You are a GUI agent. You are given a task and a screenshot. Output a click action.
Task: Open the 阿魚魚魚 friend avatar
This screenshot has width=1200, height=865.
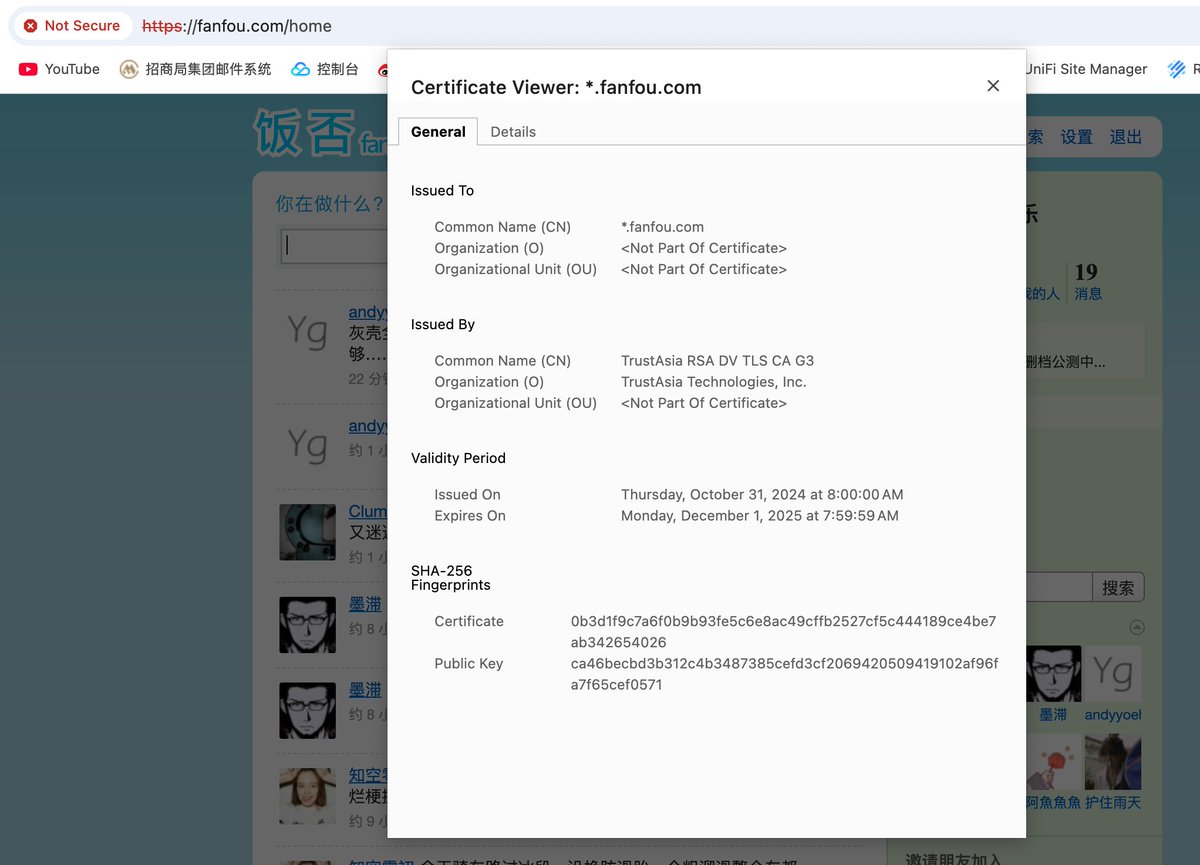(1053, 762)
